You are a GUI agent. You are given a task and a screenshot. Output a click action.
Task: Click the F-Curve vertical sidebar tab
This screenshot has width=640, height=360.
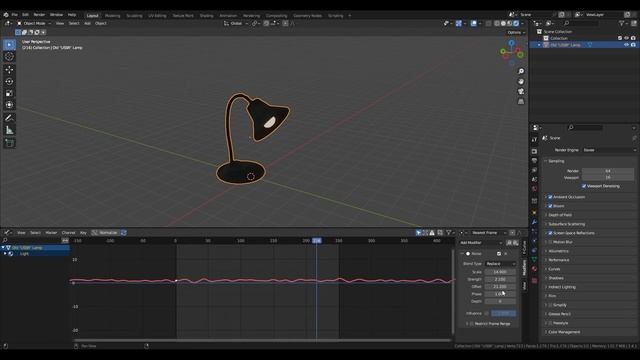[524, 248]
